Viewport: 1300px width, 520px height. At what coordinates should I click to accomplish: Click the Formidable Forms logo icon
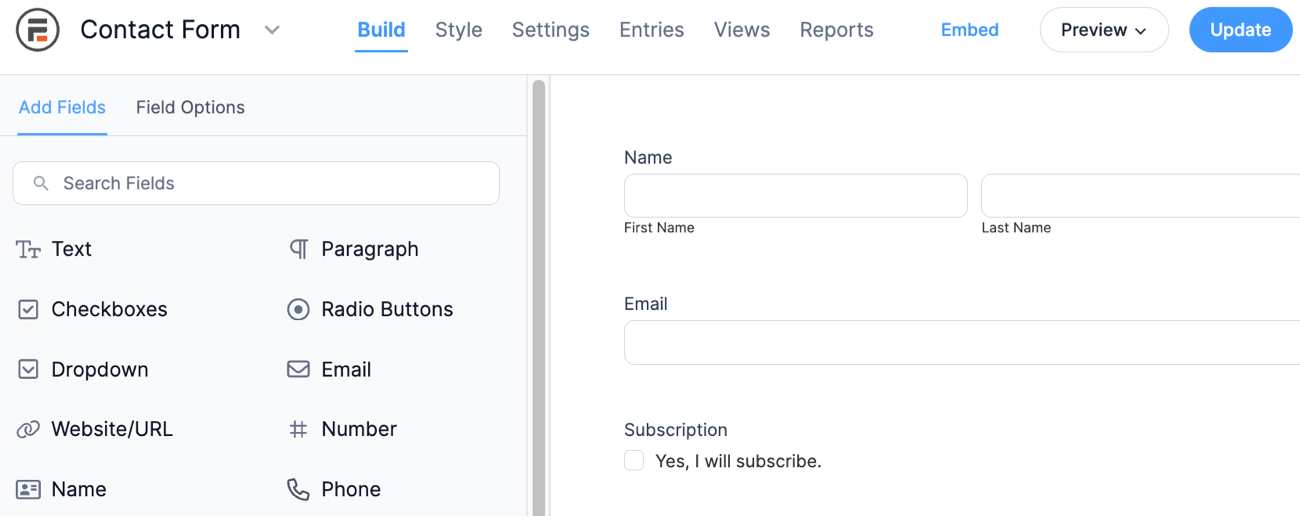[x=38, y=30]
